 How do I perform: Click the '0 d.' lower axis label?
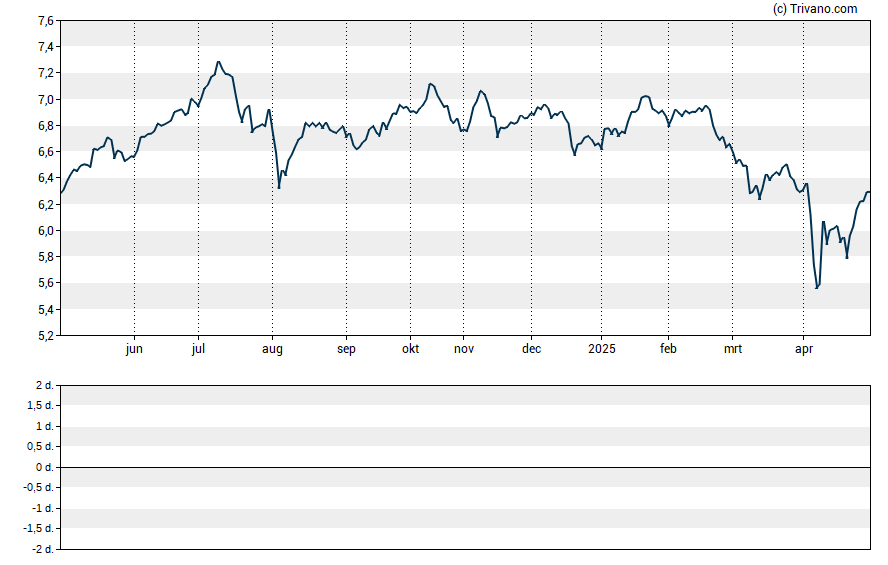tap(44, 467)
